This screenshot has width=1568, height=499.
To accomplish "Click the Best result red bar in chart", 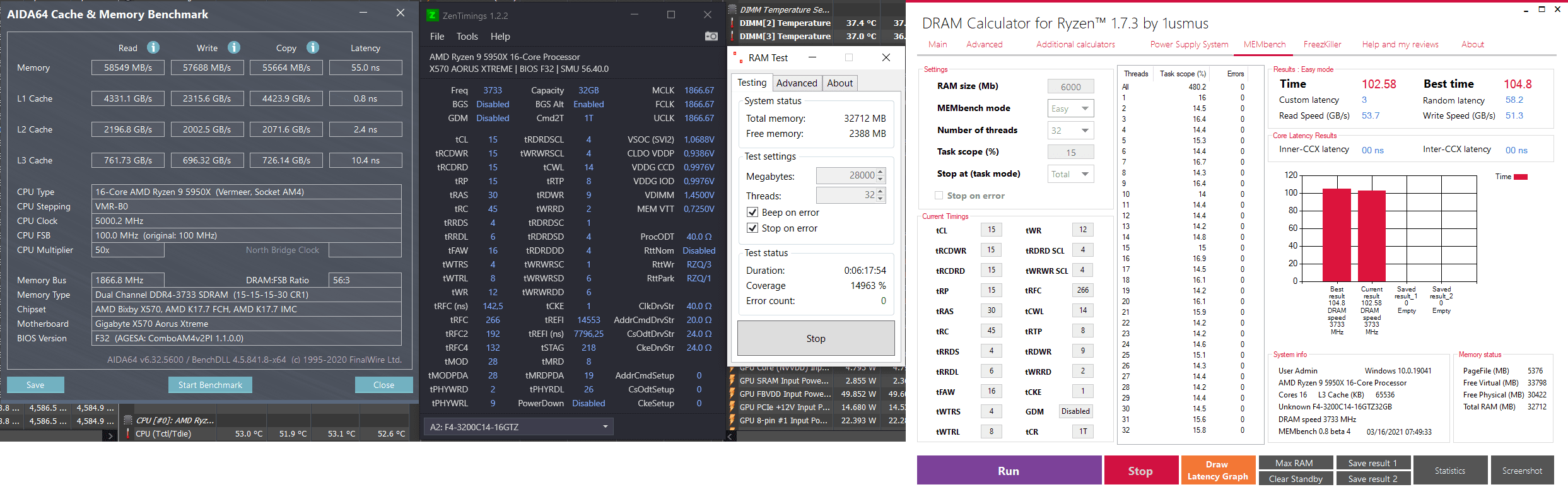I will click(1337, 235).
